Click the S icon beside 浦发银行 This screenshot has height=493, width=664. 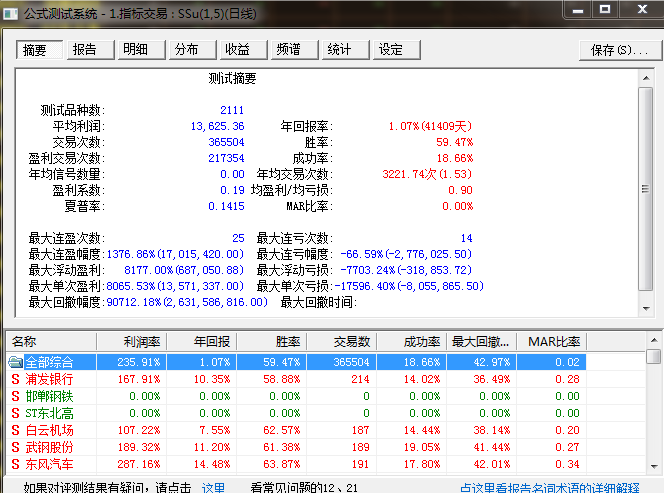15,379
